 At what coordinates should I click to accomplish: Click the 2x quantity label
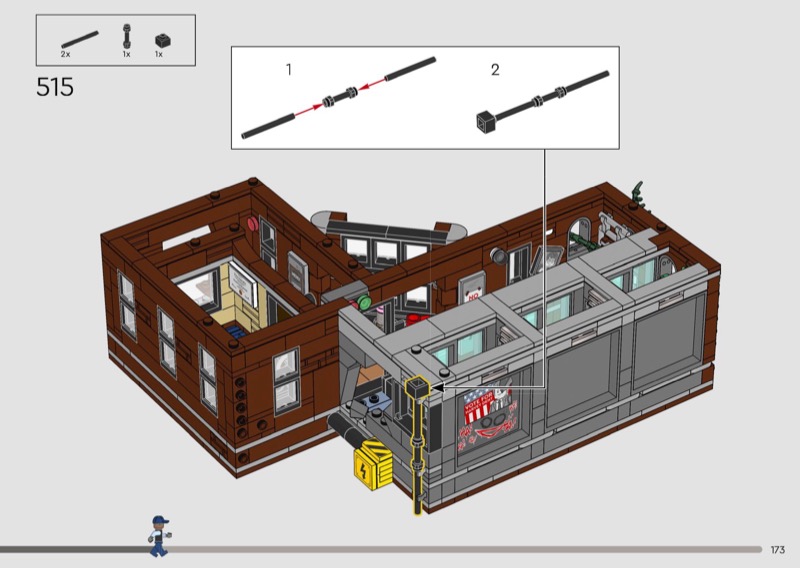click(65, 55)
